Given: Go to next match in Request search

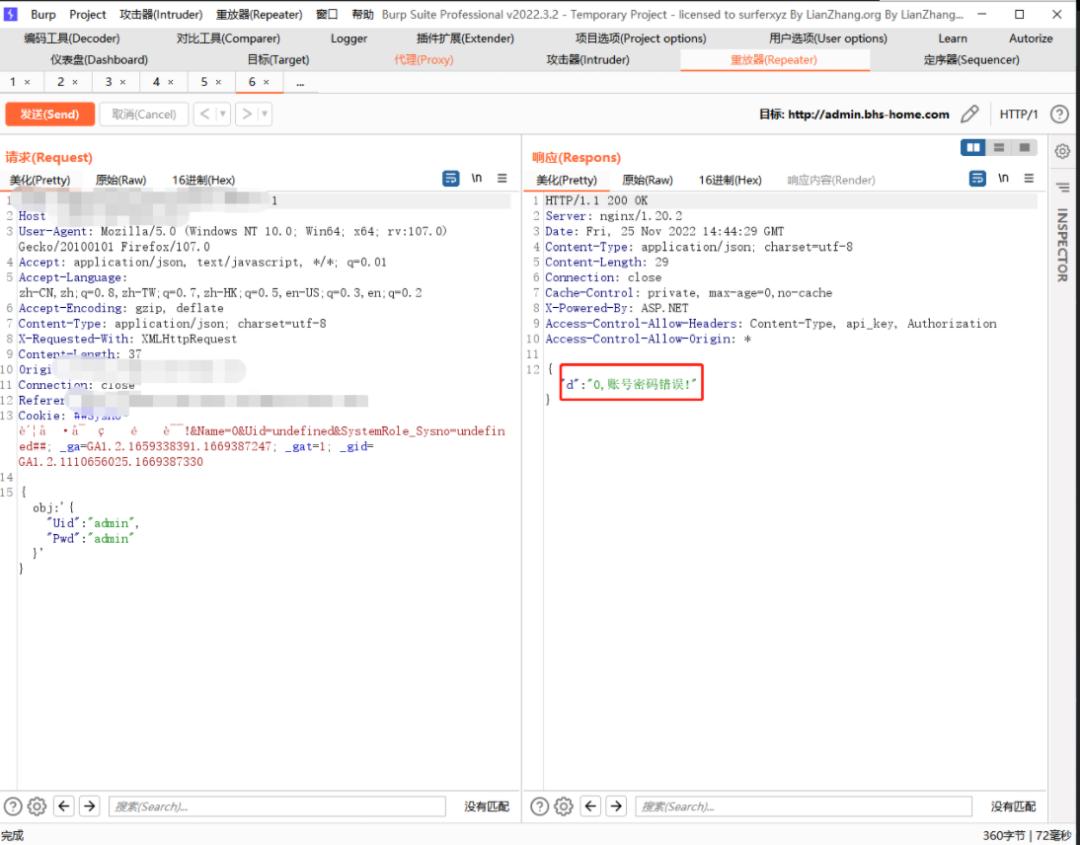Looking at the screenshot, I should tap(90, 806).
